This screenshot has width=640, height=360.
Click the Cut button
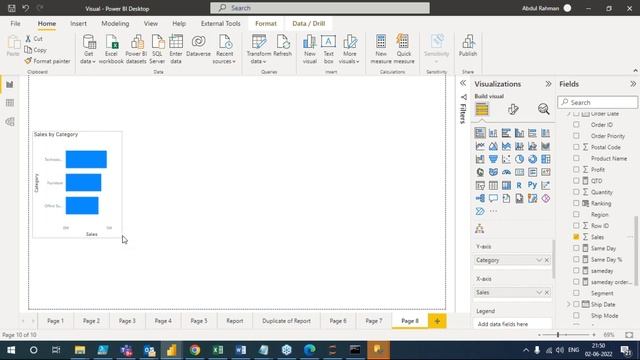click(34, 39)
